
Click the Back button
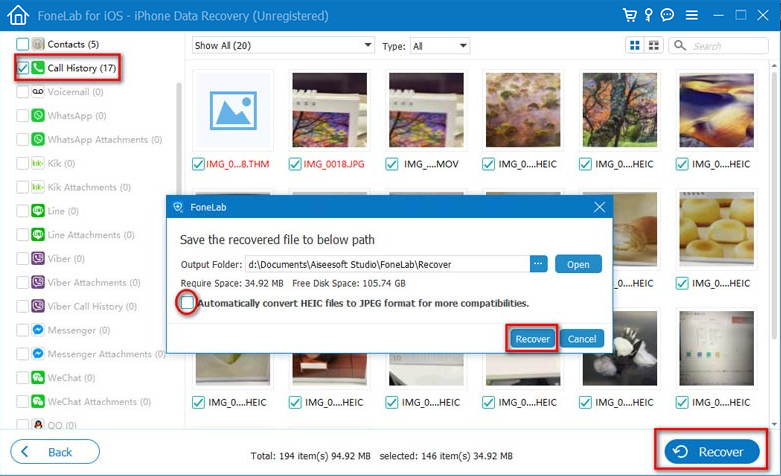click(55, 452)
